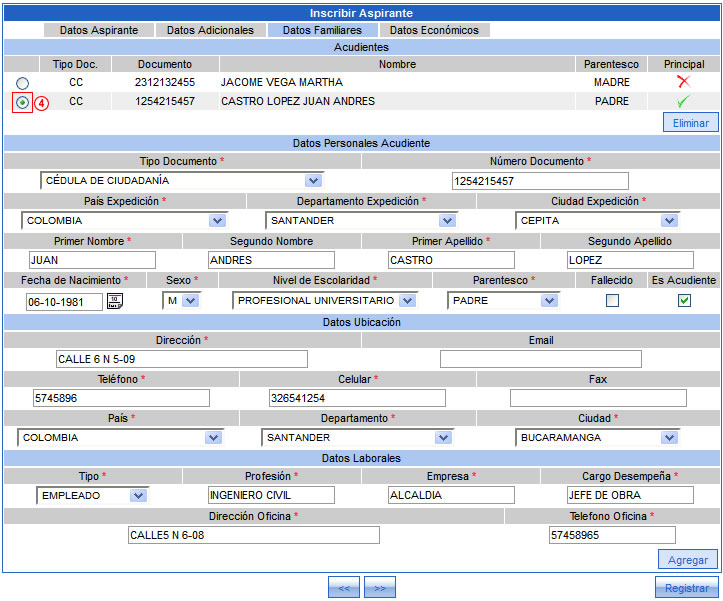Click the Documento column header
The height and width of the screenshot is (601, 723).
click(165, 64)
